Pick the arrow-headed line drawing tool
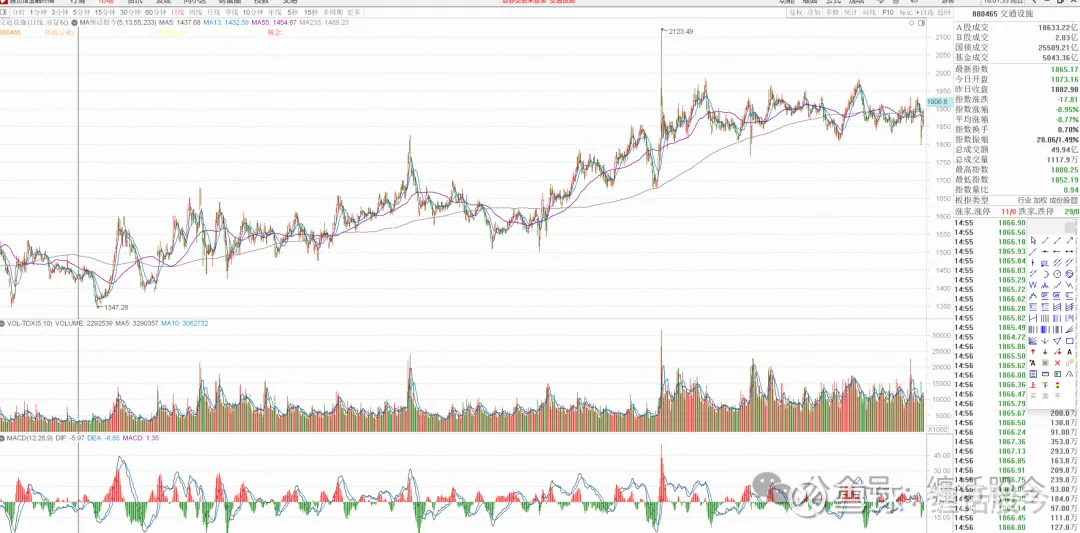The image size is (1080, 533). (1069, 240)
